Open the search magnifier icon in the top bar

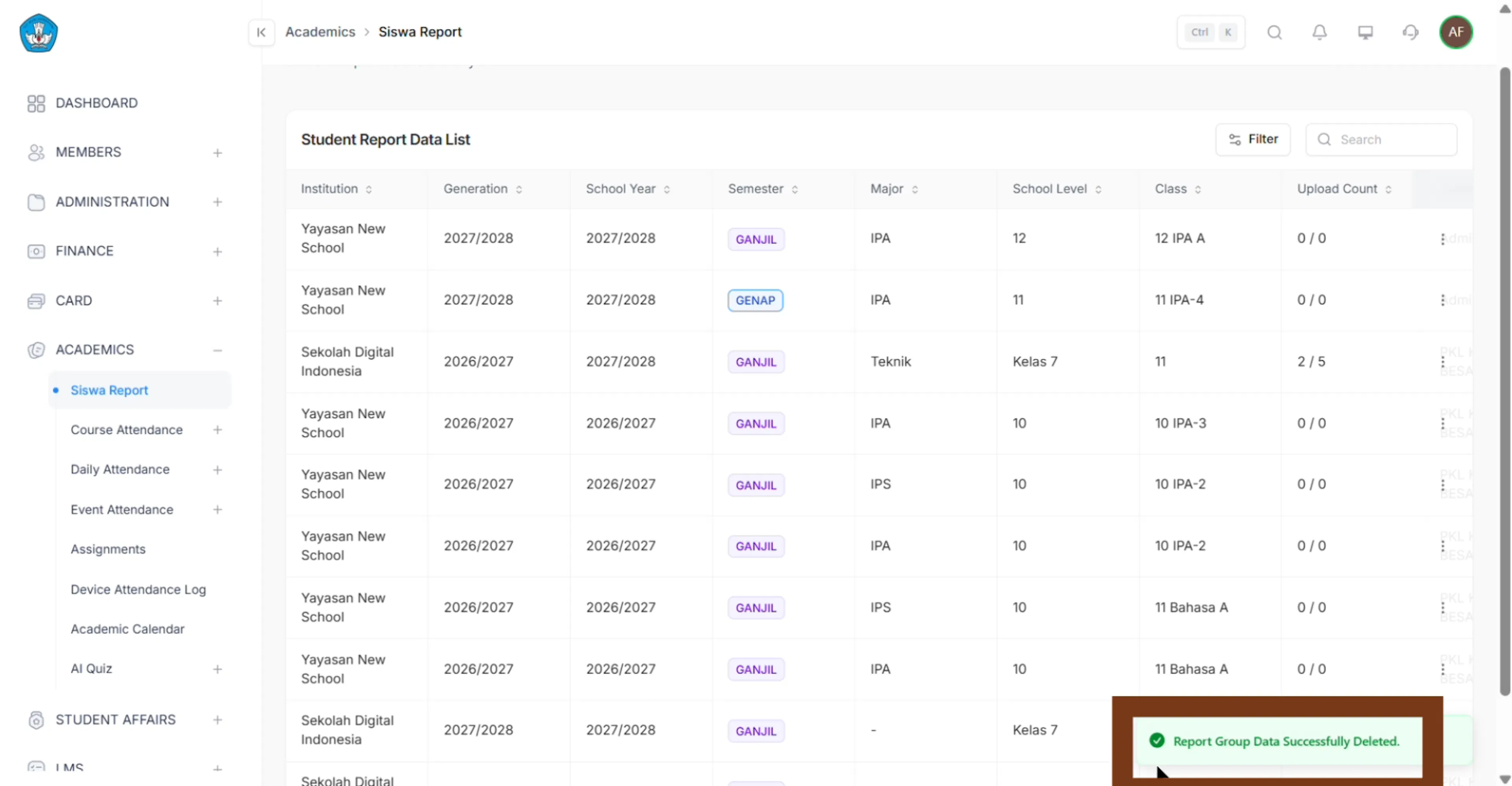[x=1274, y=32]
